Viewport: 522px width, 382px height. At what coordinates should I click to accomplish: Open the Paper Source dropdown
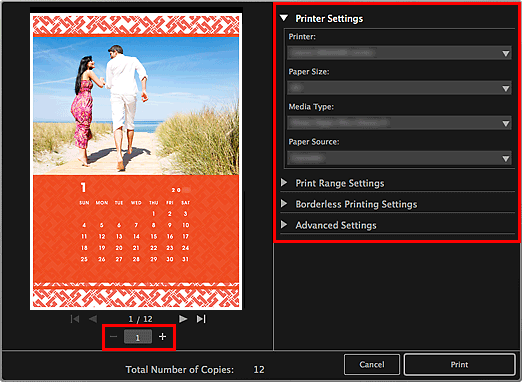point(399,158)
